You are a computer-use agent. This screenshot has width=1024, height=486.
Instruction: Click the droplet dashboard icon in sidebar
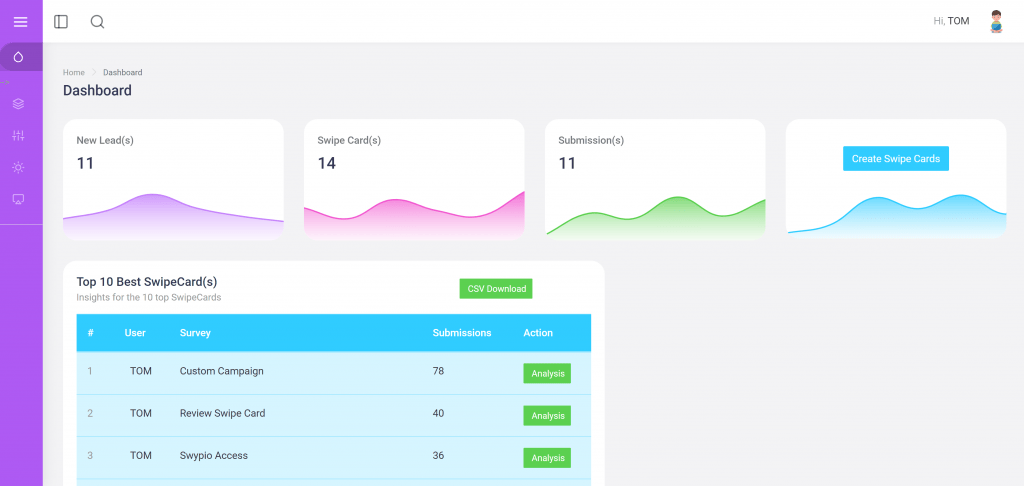tap(18, 57)
